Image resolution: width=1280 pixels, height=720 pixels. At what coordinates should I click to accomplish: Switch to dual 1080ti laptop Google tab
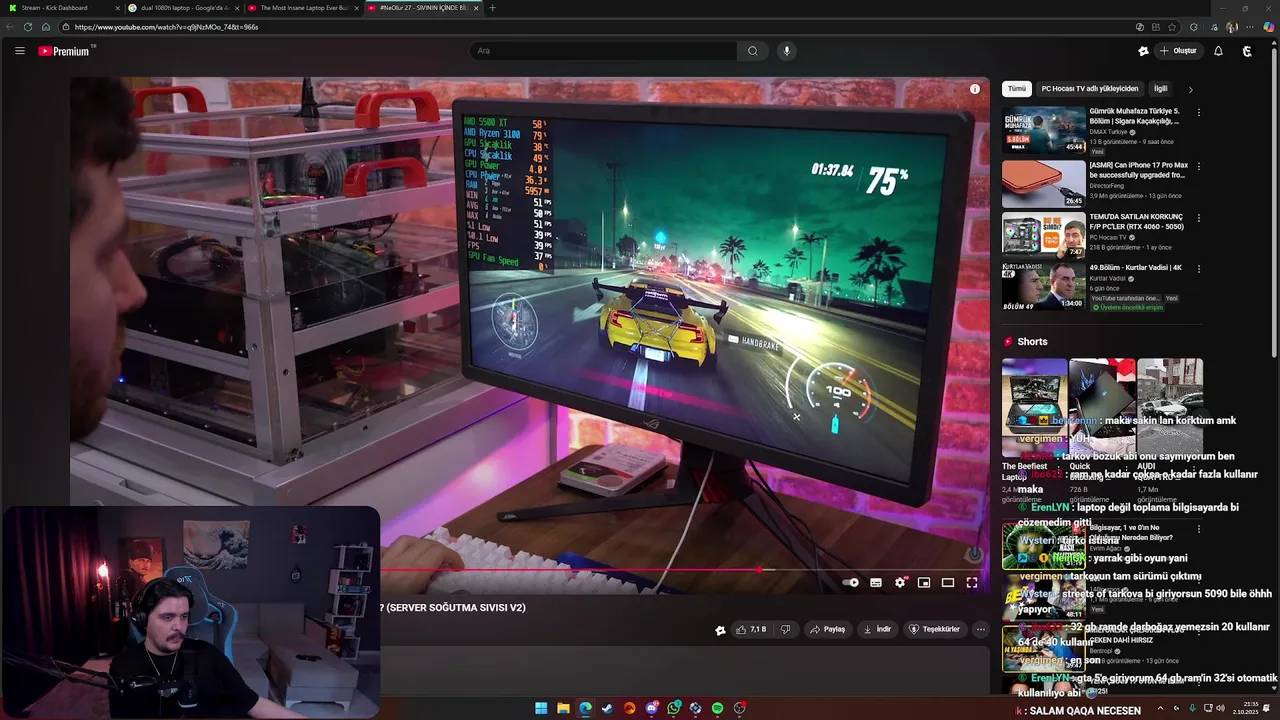coord(183,8)
